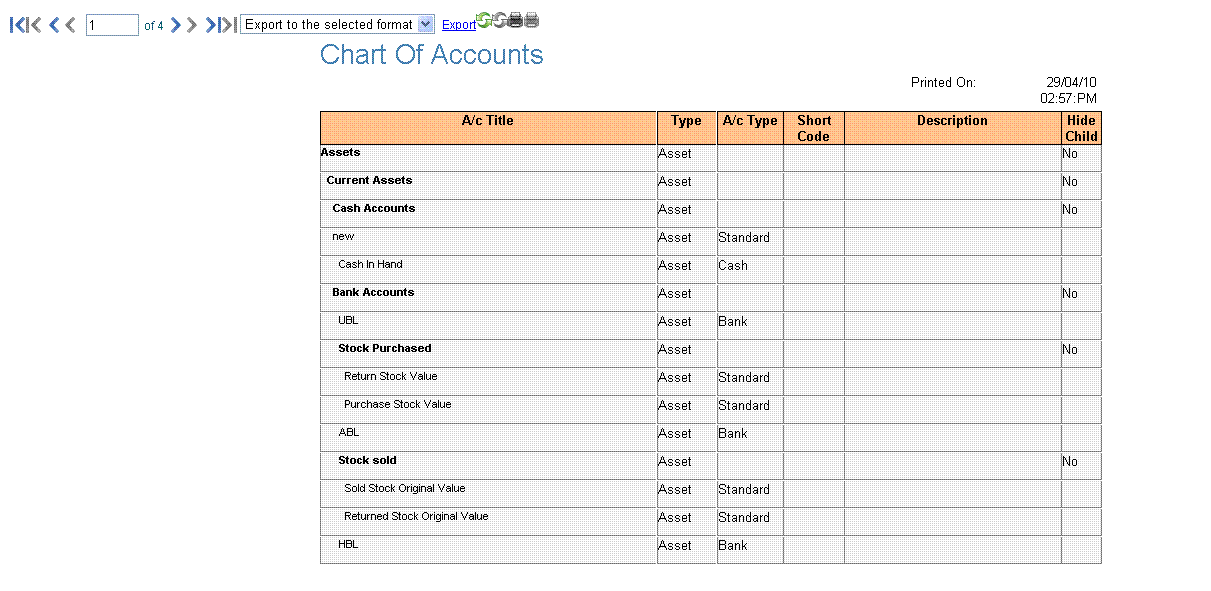Click the gray last-page icon

[x=230, y=25]
